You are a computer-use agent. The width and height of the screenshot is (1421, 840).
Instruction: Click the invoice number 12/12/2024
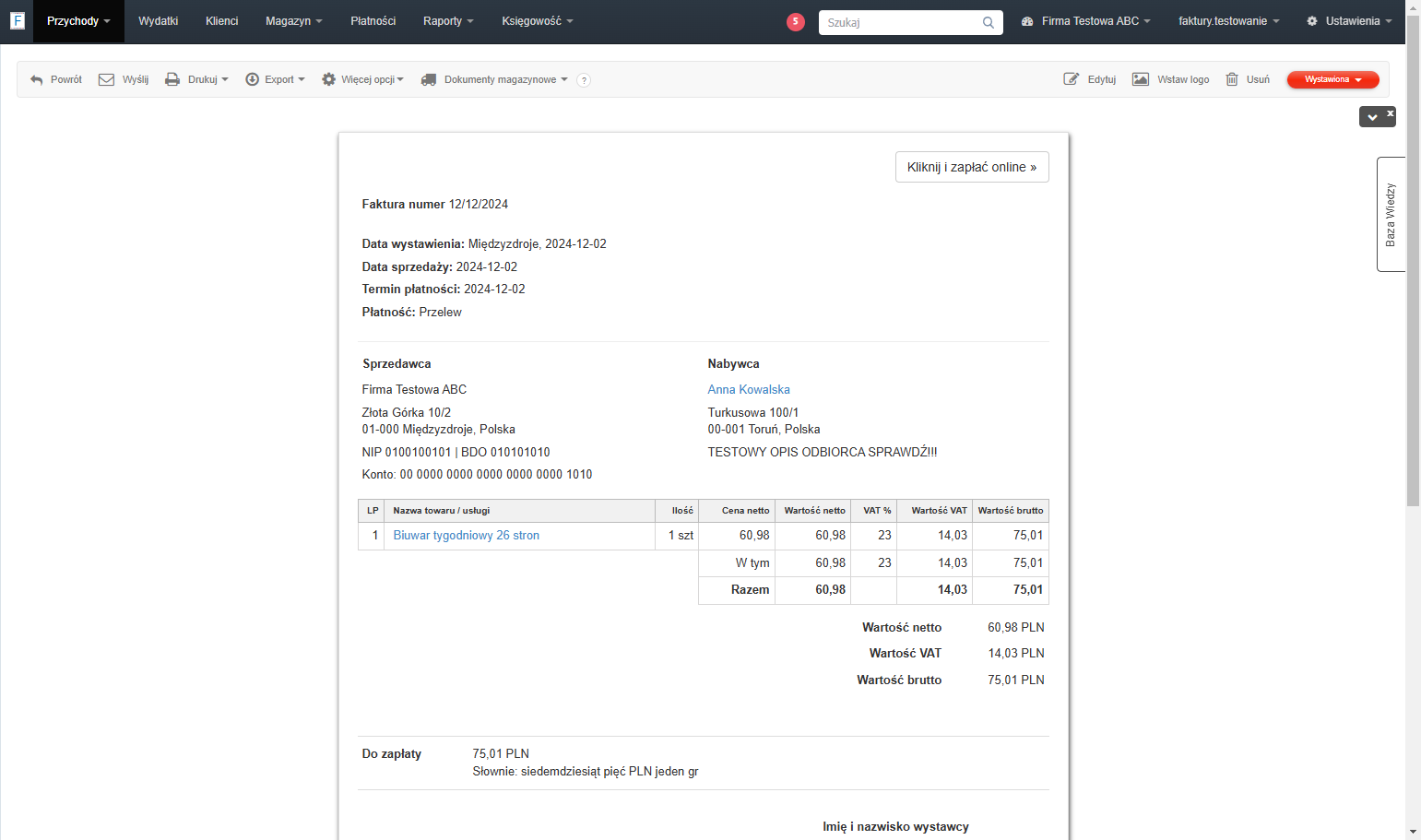(479, 205)
